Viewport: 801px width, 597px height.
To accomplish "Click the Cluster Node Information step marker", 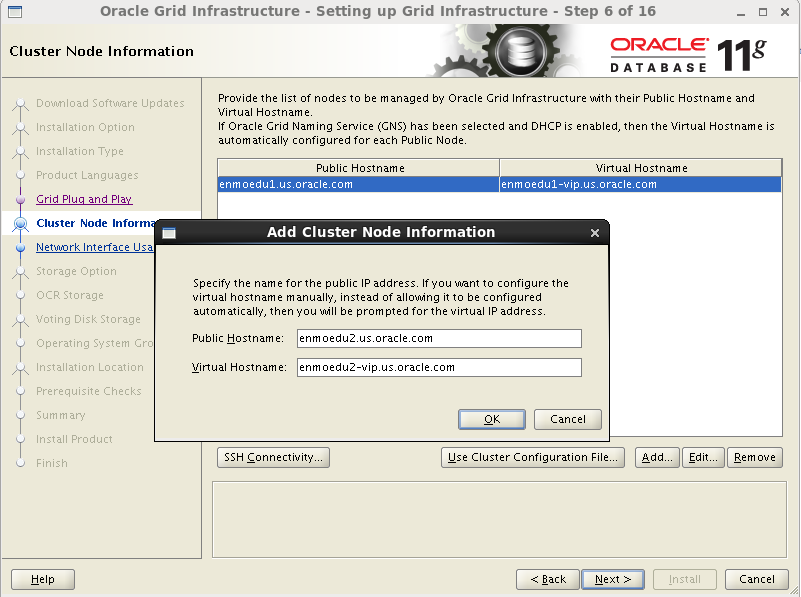I will tap(20, 224).
